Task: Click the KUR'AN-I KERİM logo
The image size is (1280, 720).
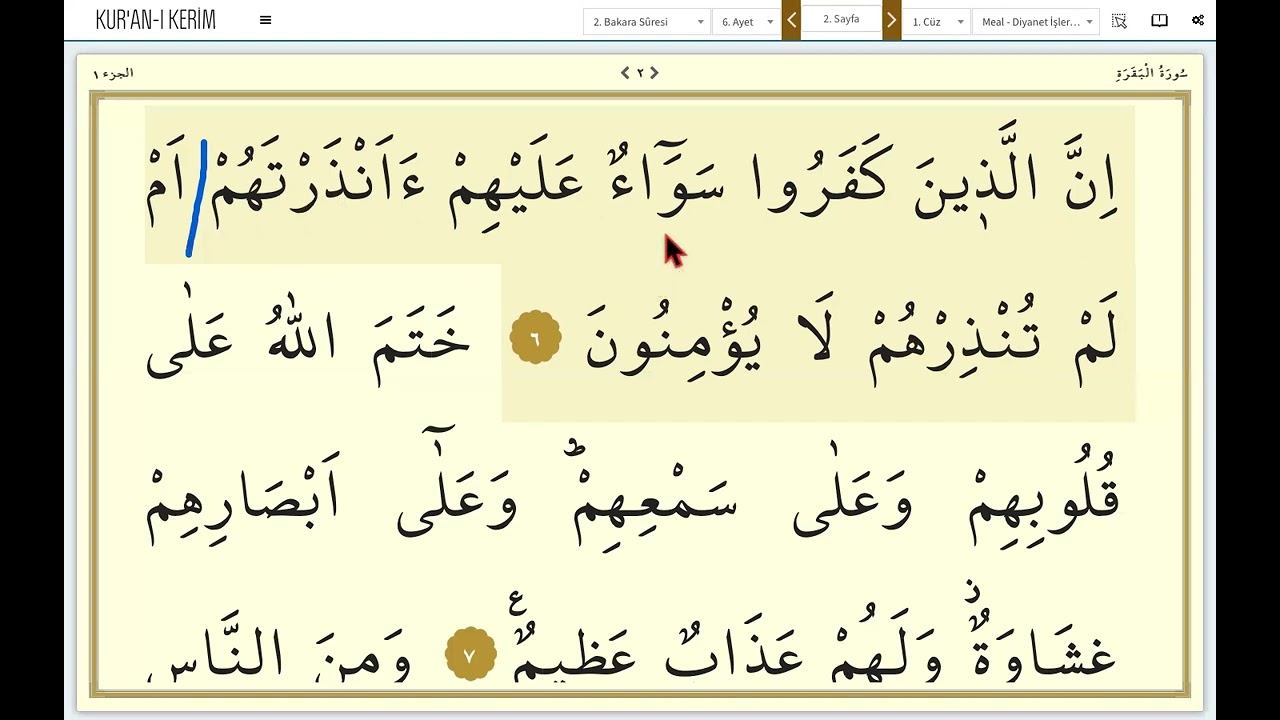Action: coord(155,20)
